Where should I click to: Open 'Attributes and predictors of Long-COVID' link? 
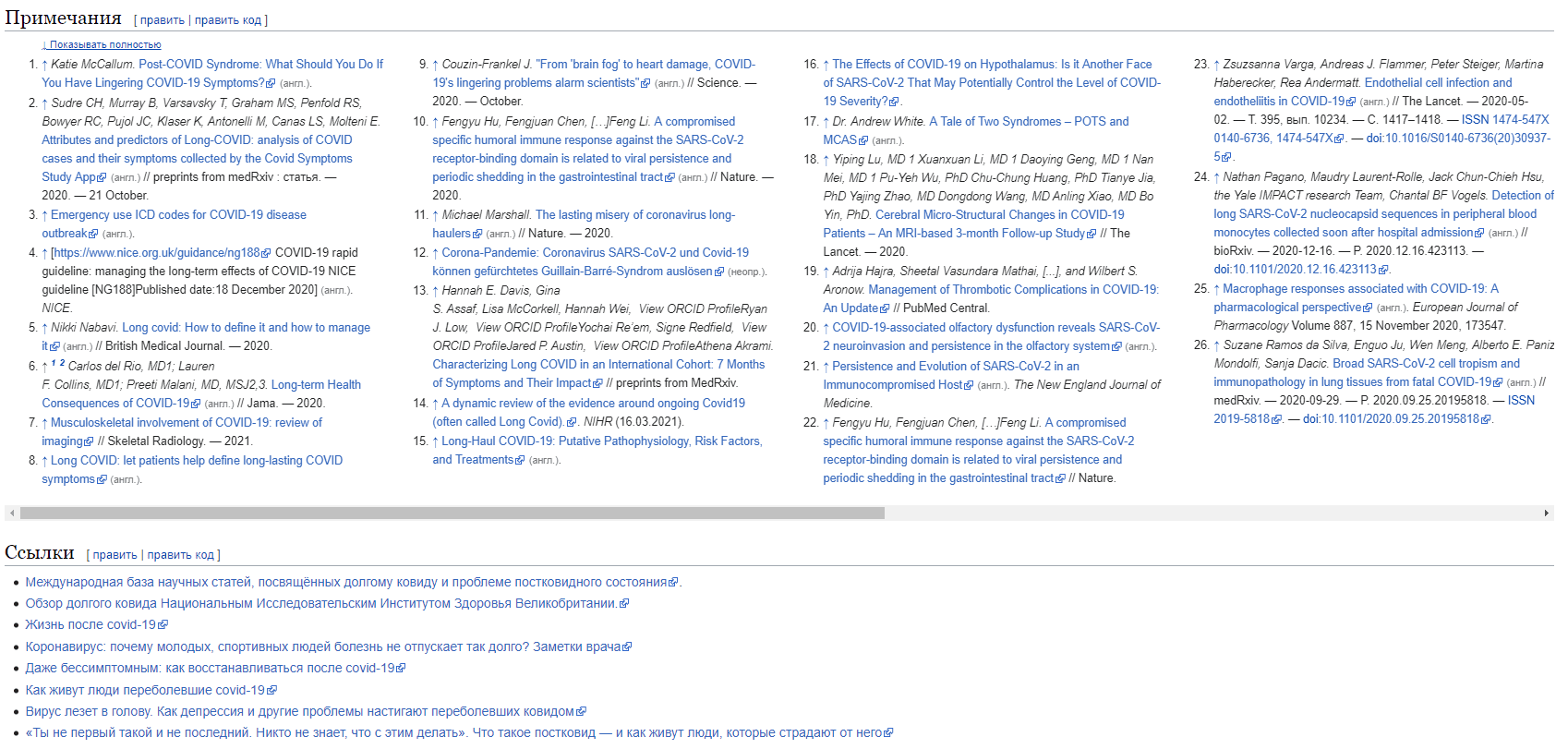point(197,159)
